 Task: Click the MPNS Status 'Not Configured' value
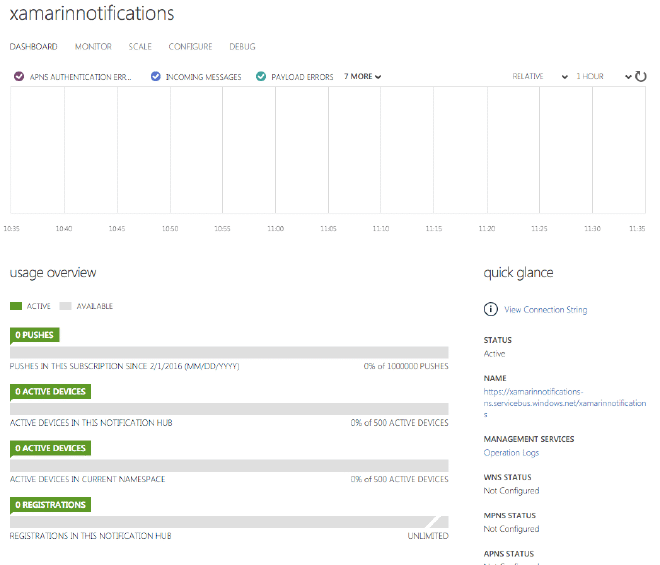click(x=511, y=529)
